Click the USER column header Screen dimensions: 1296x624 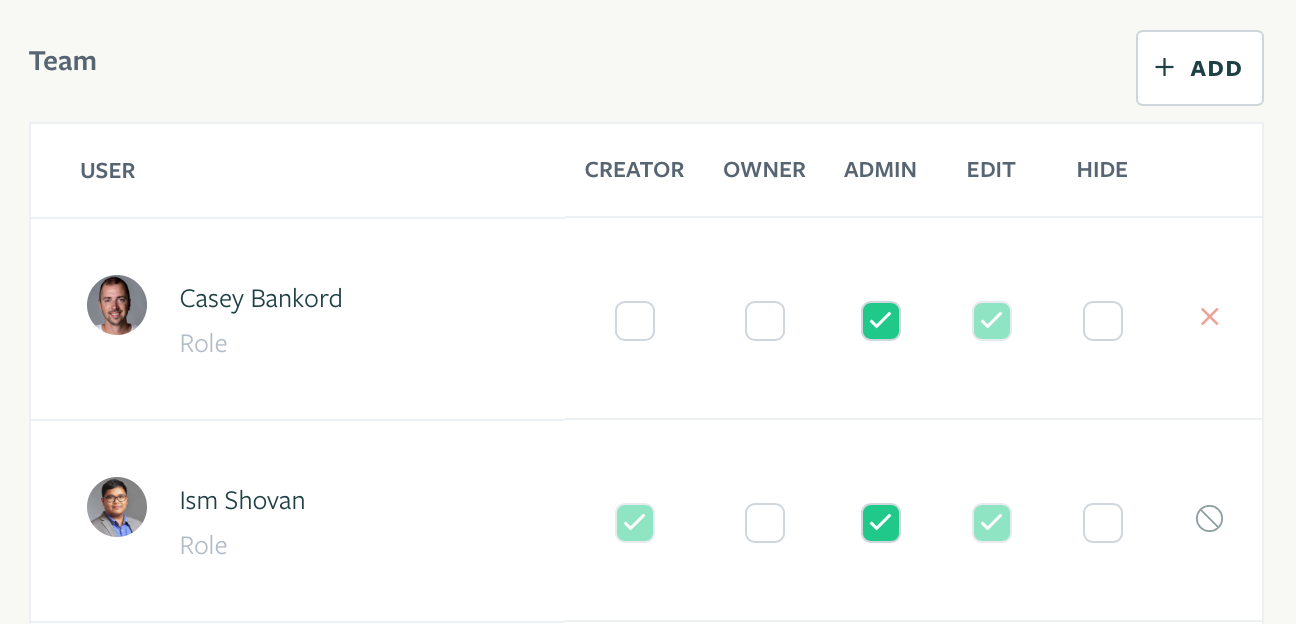point(108,171)
